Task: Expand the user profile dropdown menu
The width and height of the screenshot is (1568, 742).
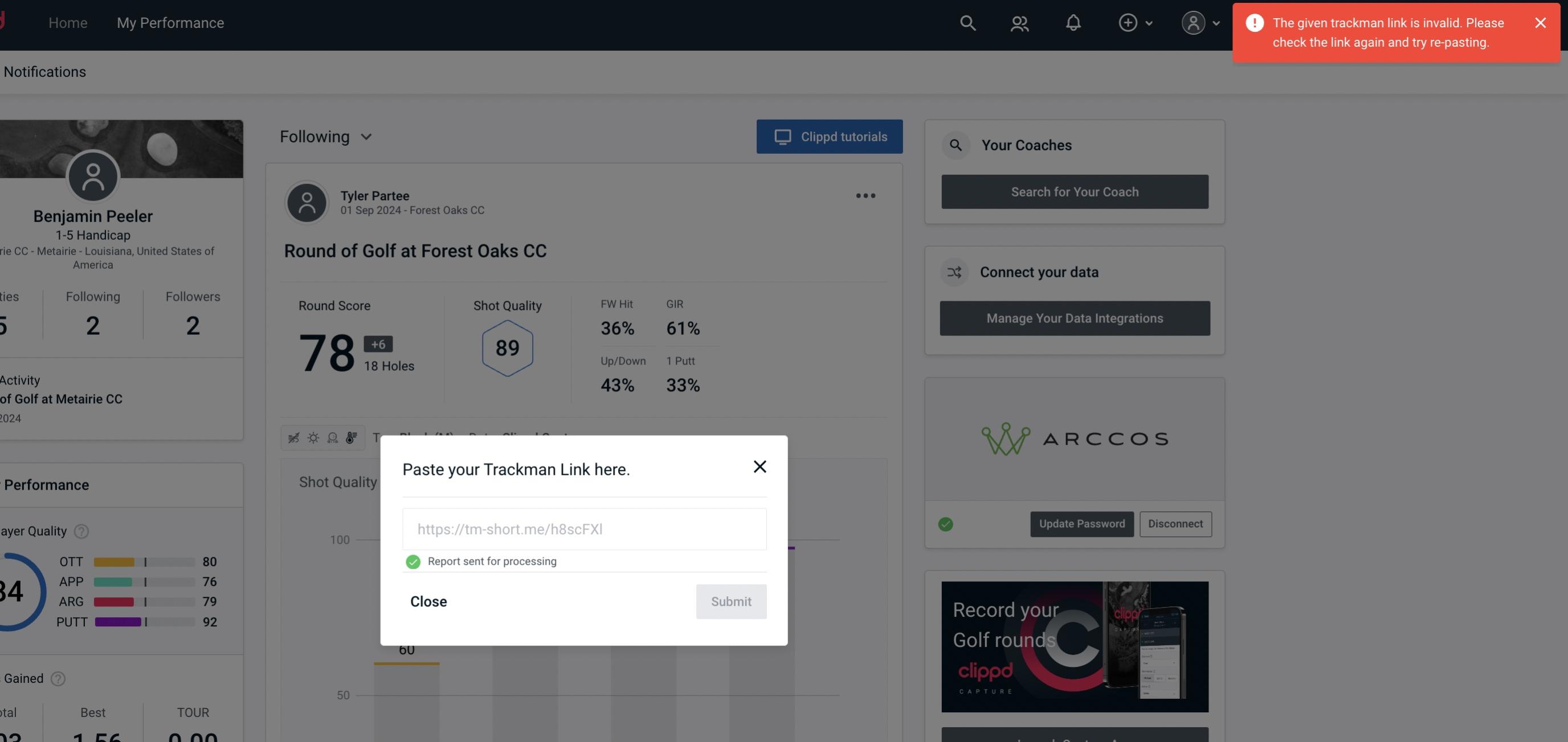Action: click(x=1201, y=22)
